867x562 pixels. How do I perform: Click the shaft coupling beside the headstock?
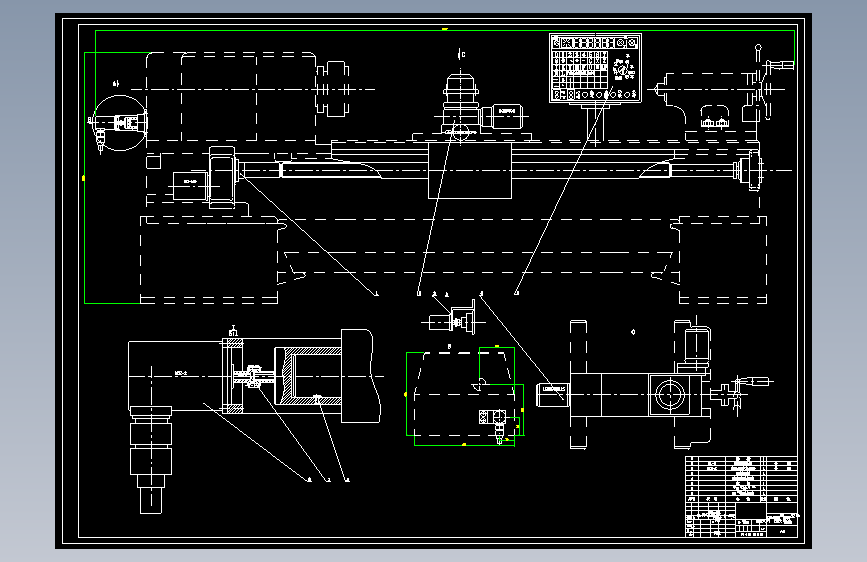click(332, 89)
